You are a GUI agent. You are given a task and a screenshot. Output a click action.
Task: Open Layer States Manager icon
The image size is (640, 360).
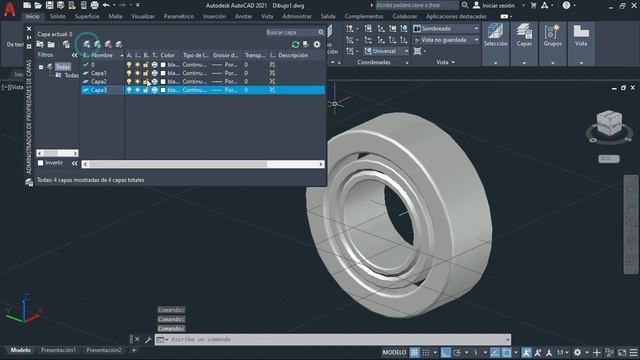coord(66,44)
